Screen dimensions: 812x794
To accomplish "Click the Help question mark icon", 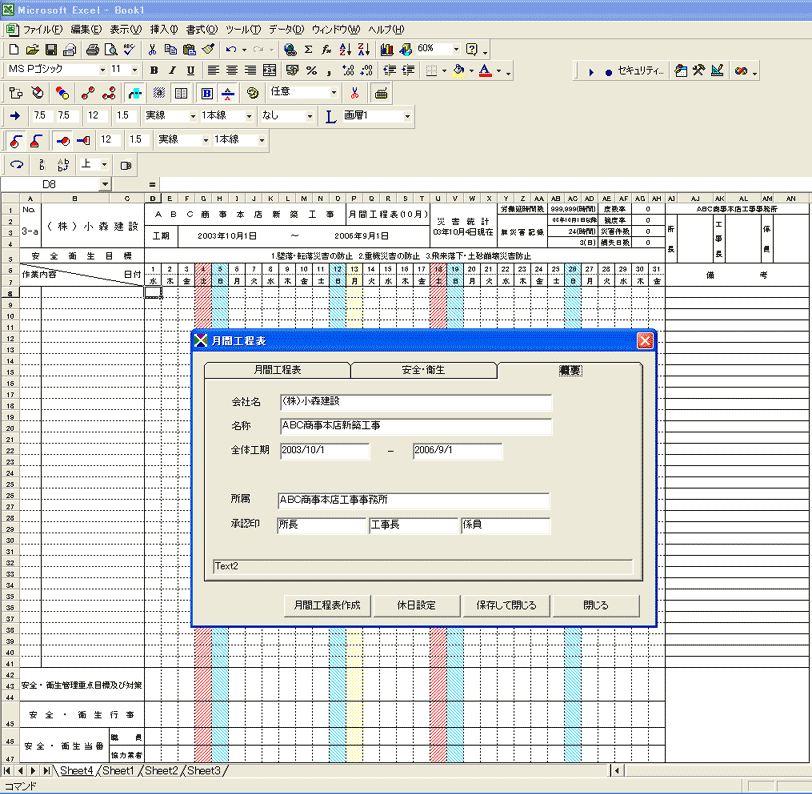I will click(x=471, y=49).
